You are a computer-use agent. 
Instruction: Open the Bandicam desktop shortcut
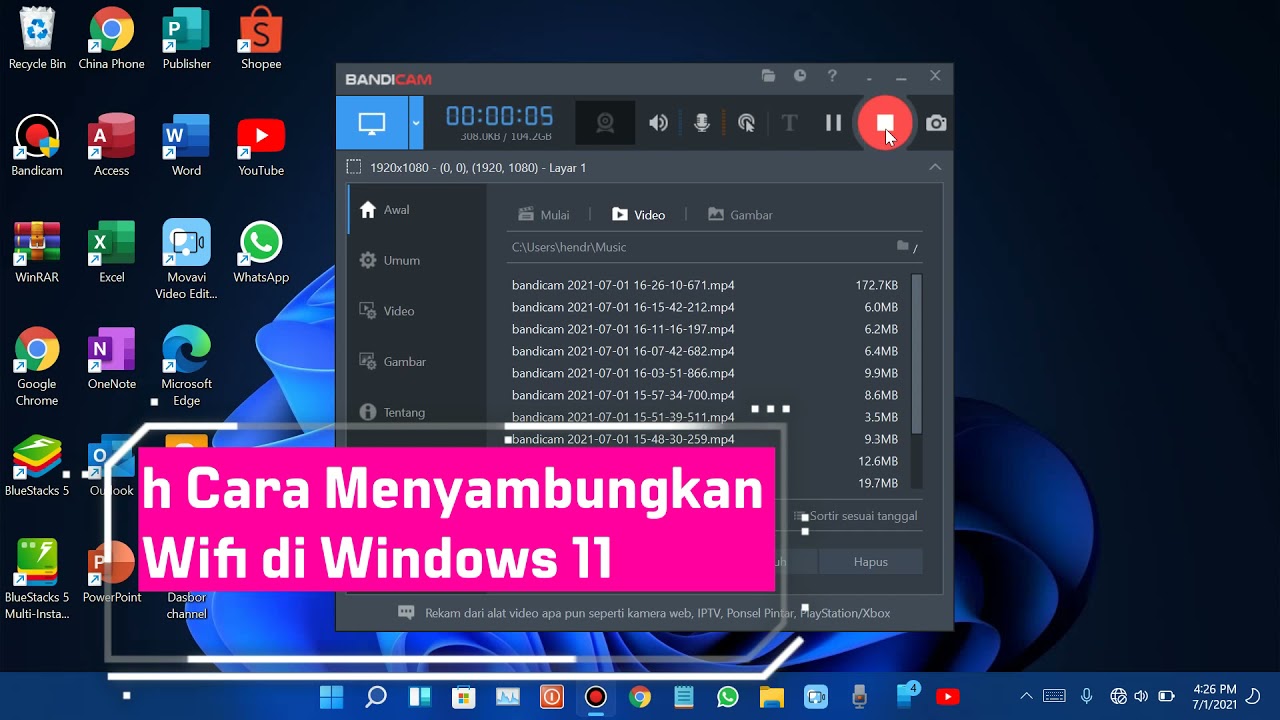[37, 147]
